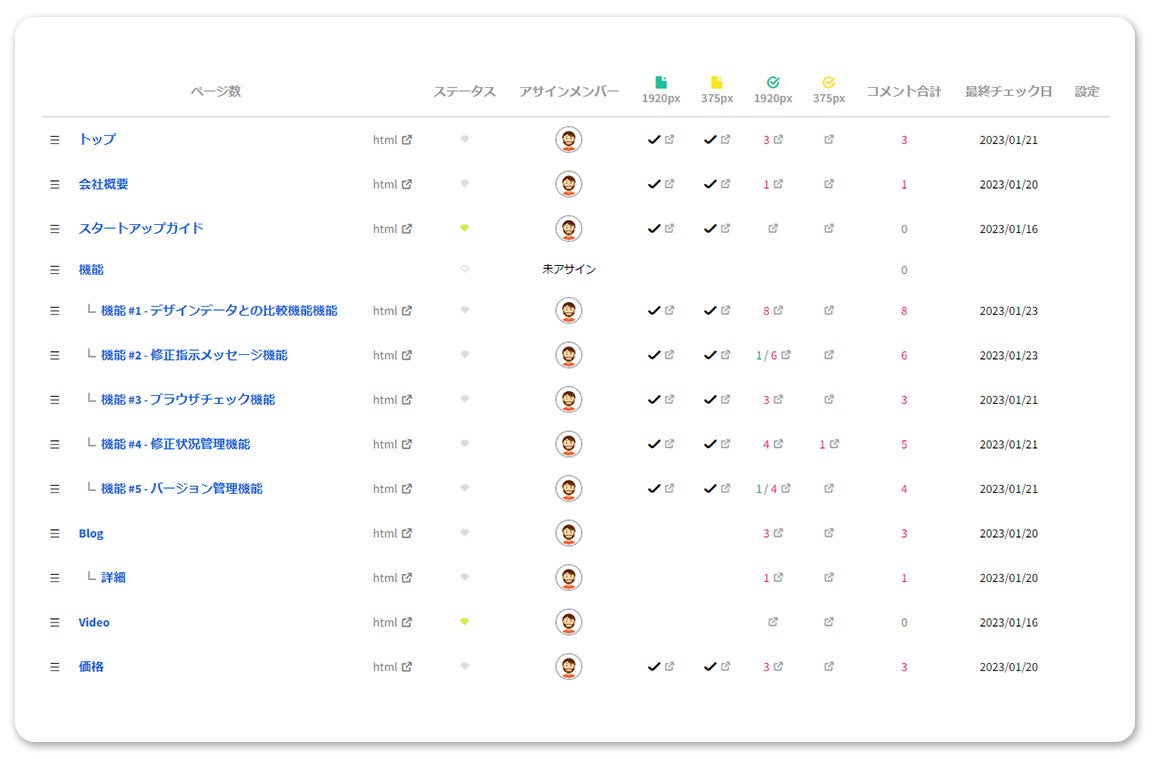The height and width of the screenshot is (759, 1152).
Task: Click the comment total 8 for 機能 #1
Action: pos(904,311)
